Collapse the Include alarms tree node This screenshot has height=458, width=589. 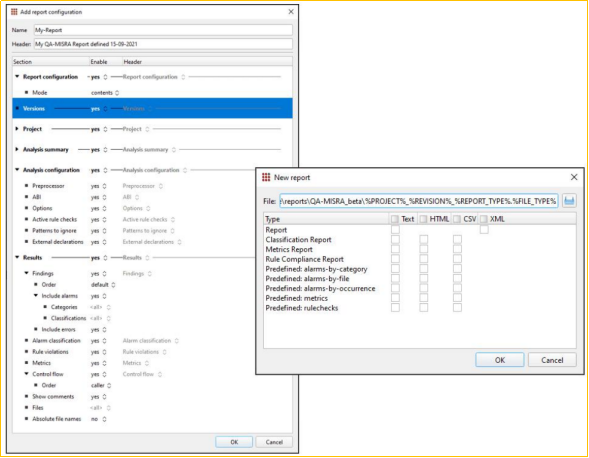click(36, 296)
